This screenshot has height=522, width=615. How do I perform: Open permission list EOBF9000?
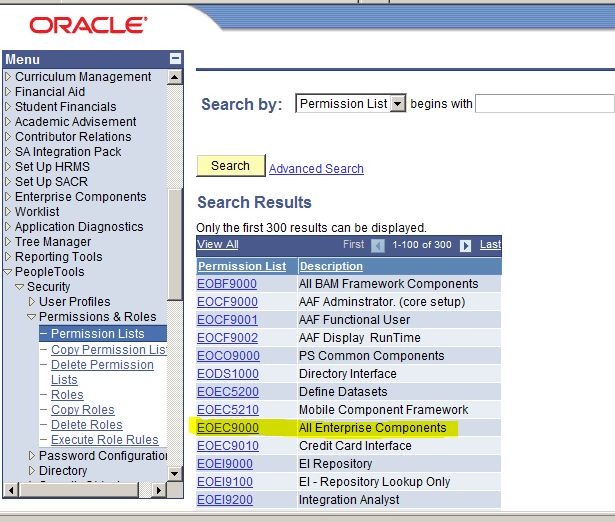(x=227, y=284)
